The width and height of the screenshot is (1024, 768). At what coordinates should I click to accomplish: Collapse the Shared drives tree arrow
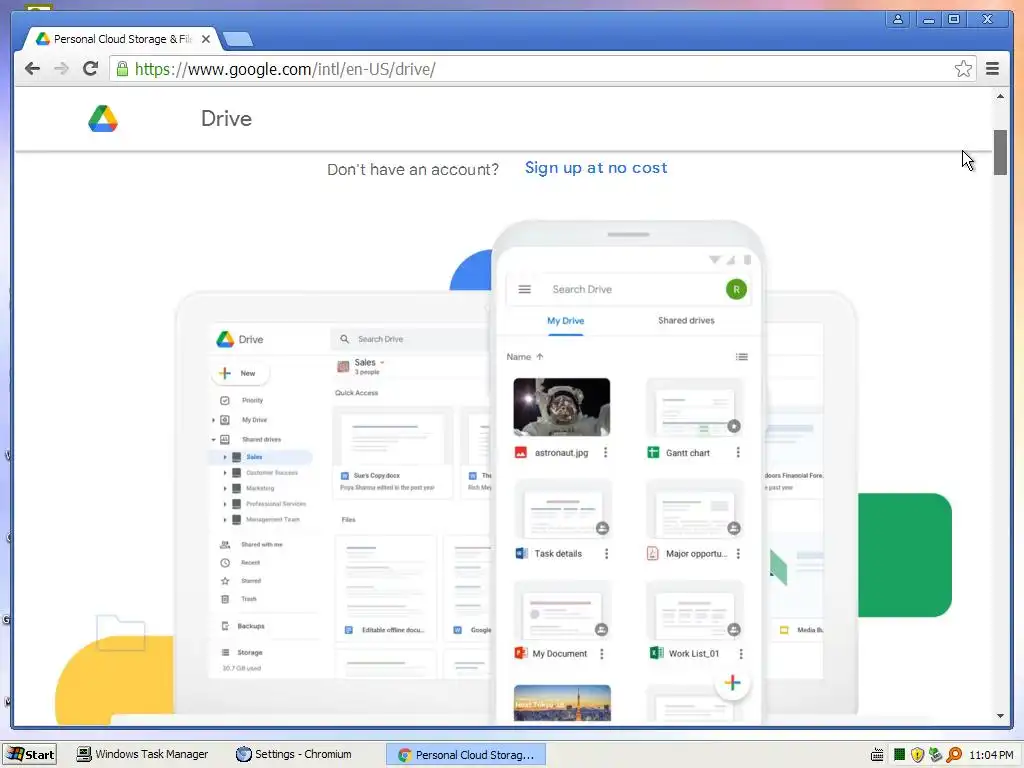click(214, 440)
